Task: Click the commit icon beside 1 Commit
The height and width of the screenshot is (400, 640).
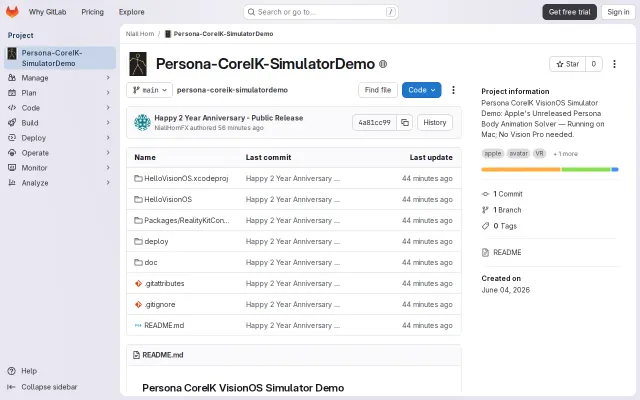Action: pyautogui.click(x=485, y=194)
